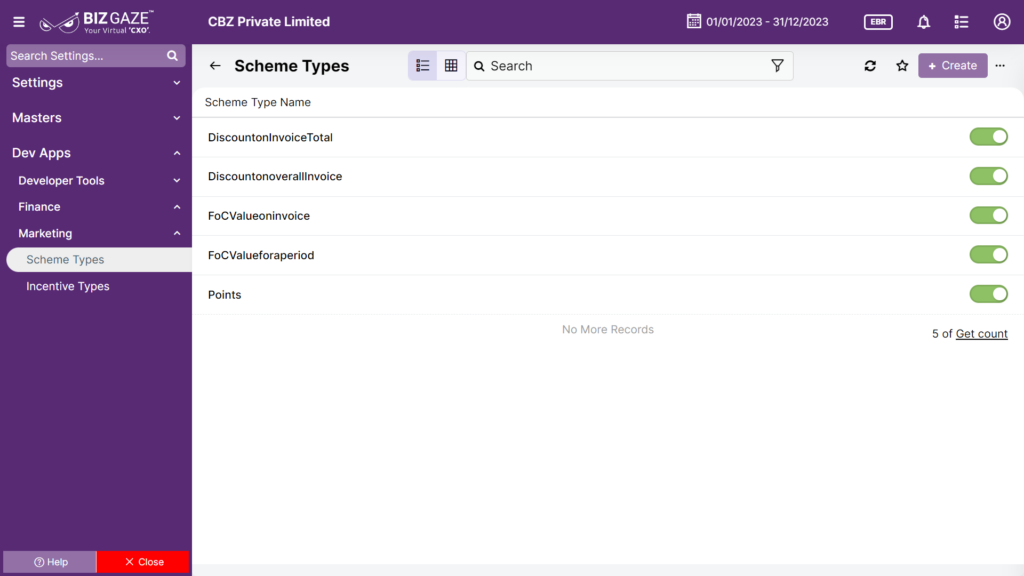The height and width of the screenshot is (576, 1024).
Task: Toggle FoCValueforaperiod switch
Action: tap(989, 254)
